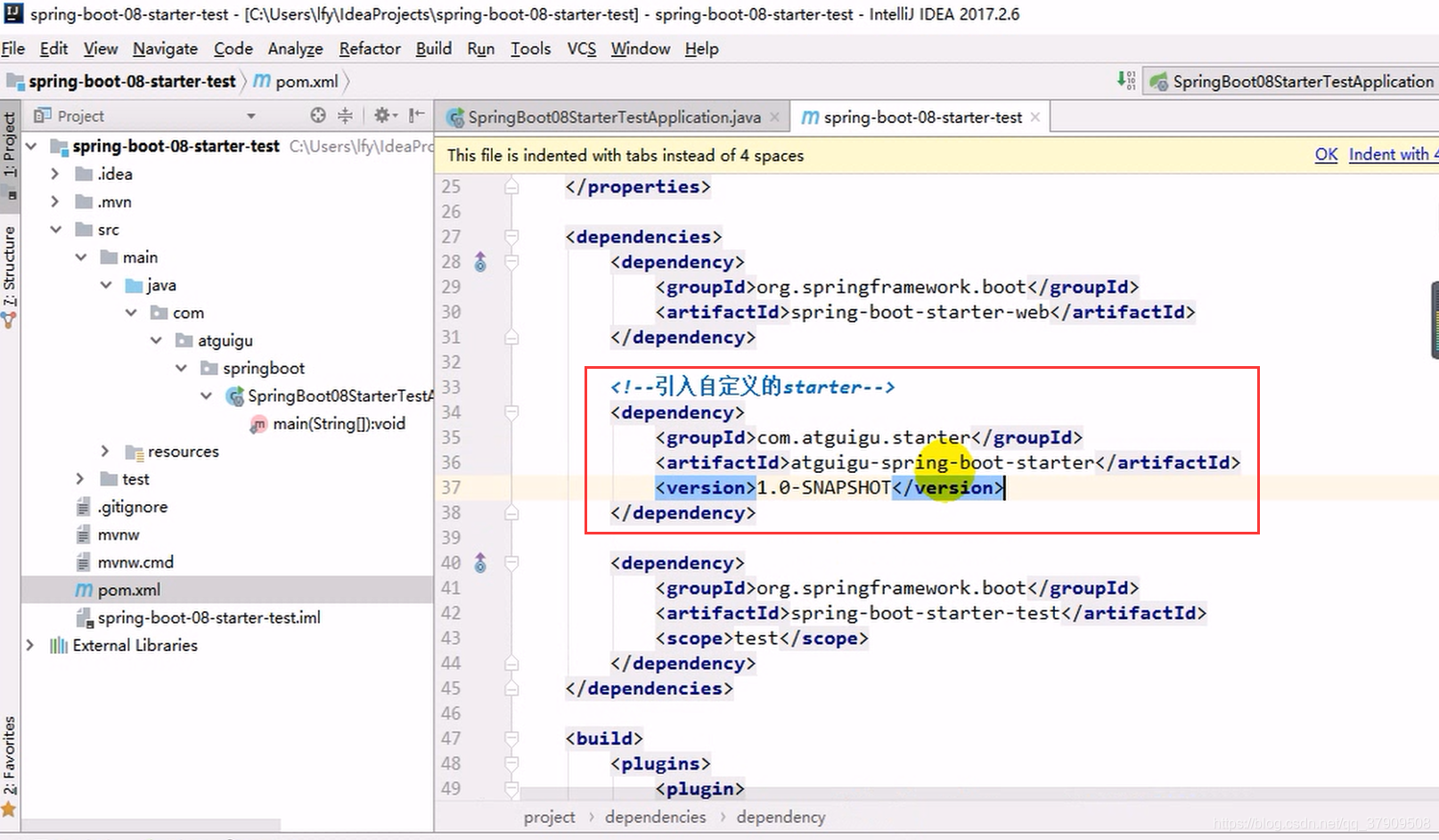Image resolution: width=1439 pixels, height=840 pixels.
Task: Click the dependency breadcrumb at editor bottom
Action: click(x=781, y=817)
